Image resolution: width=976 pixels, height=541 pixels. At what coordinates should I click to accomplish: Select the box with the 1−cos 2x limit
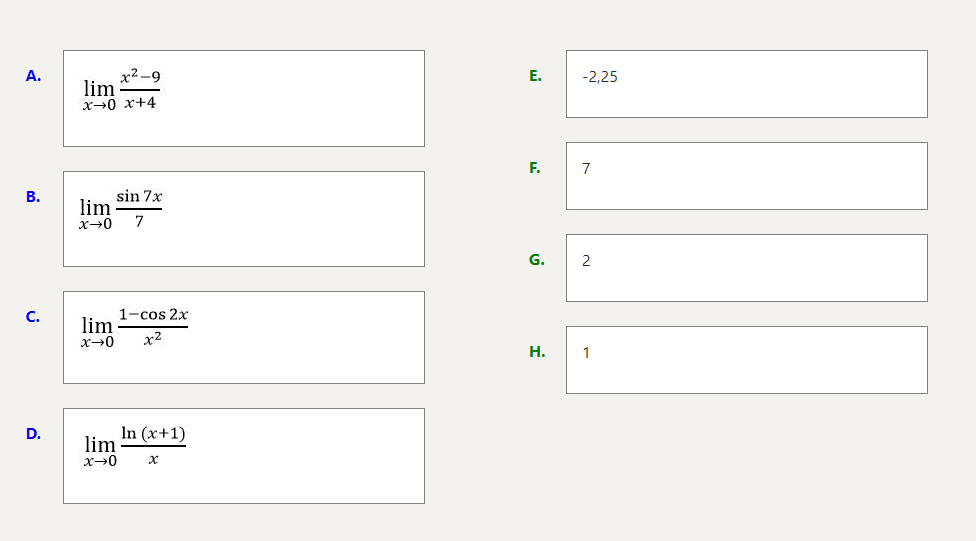(x=243, y=337)
